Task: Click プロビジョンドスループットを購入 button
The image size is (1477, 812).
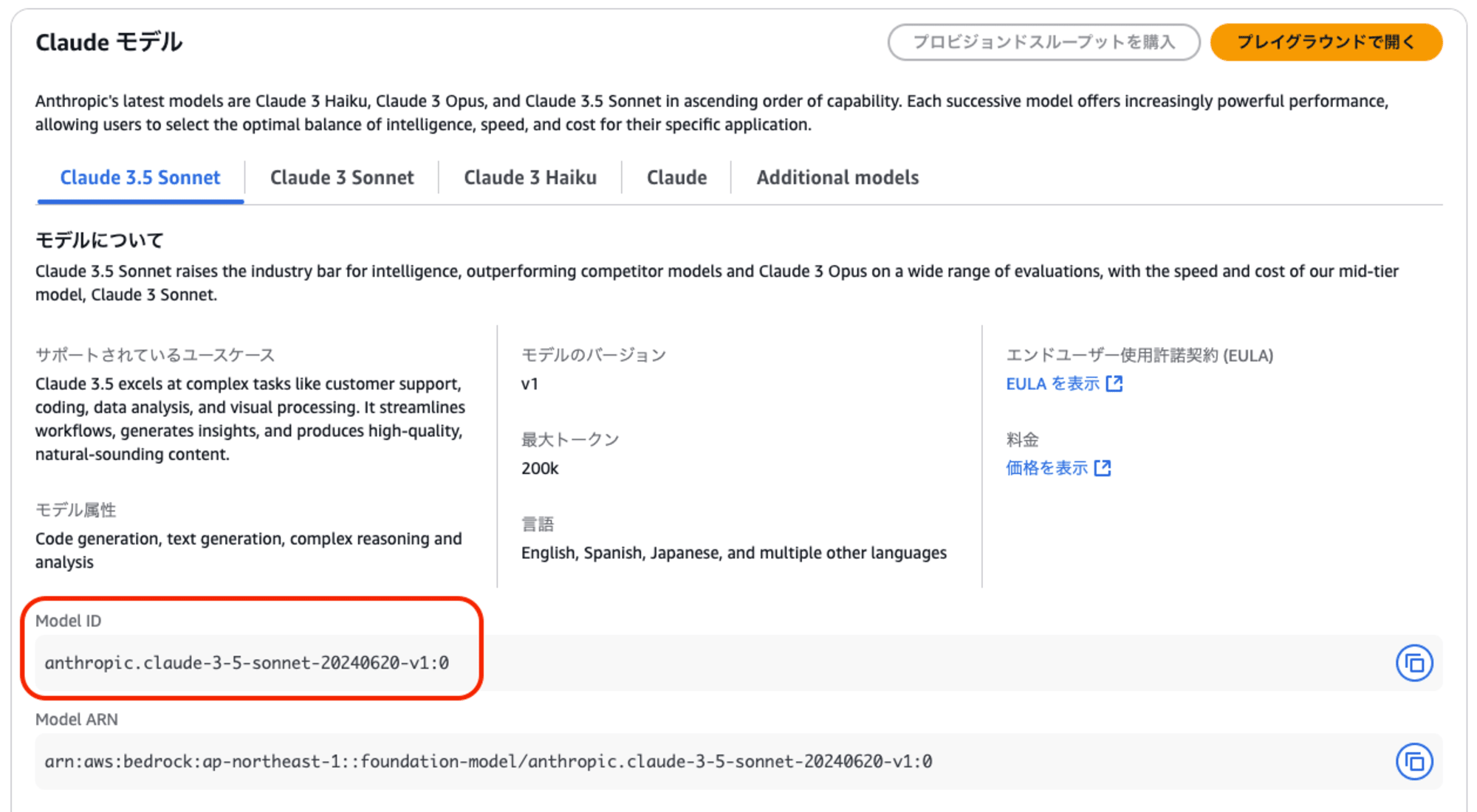Action: (1044, 42)
